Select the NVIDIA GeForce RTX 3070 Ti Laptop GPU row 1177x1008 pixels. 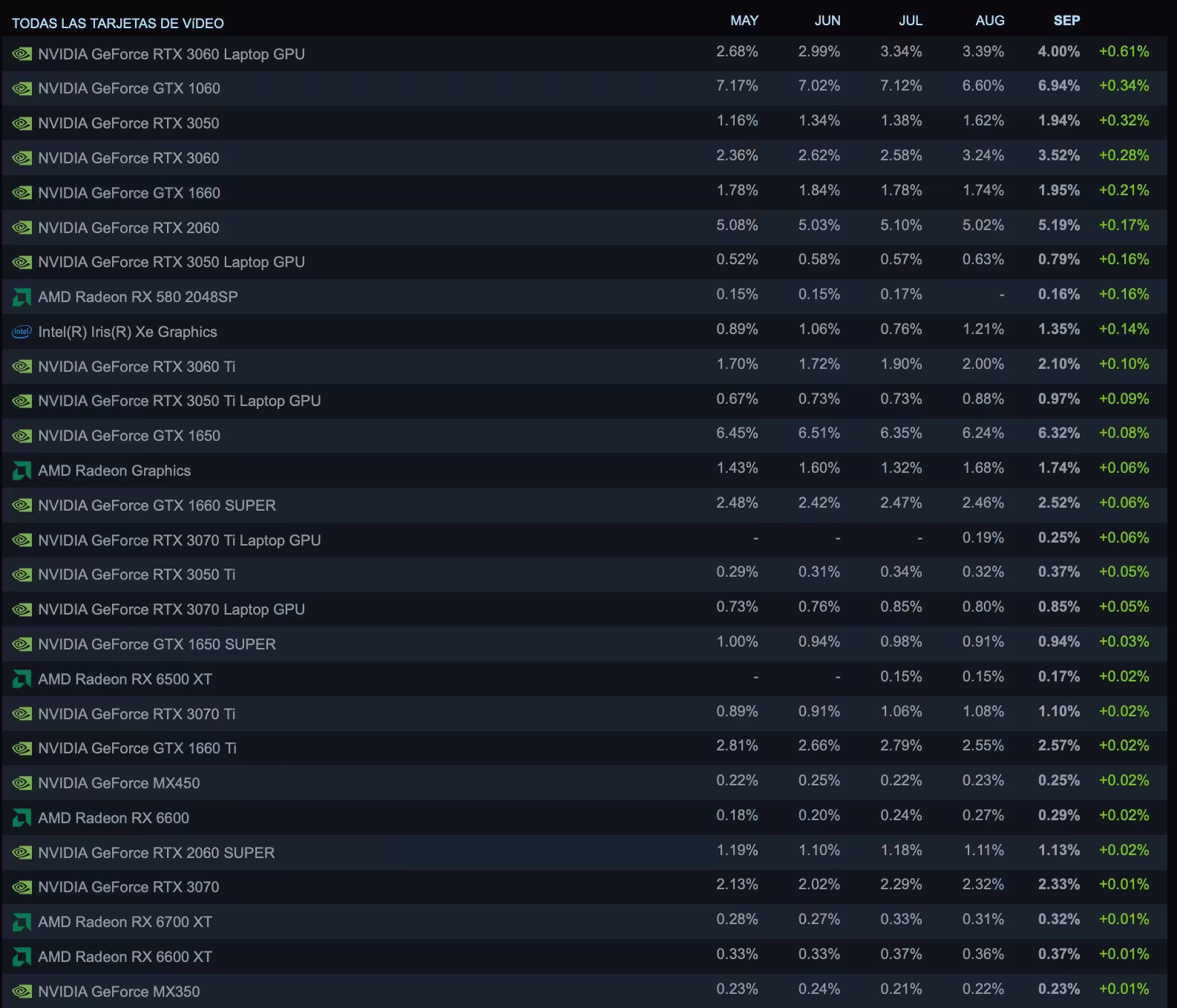[584, 540]
